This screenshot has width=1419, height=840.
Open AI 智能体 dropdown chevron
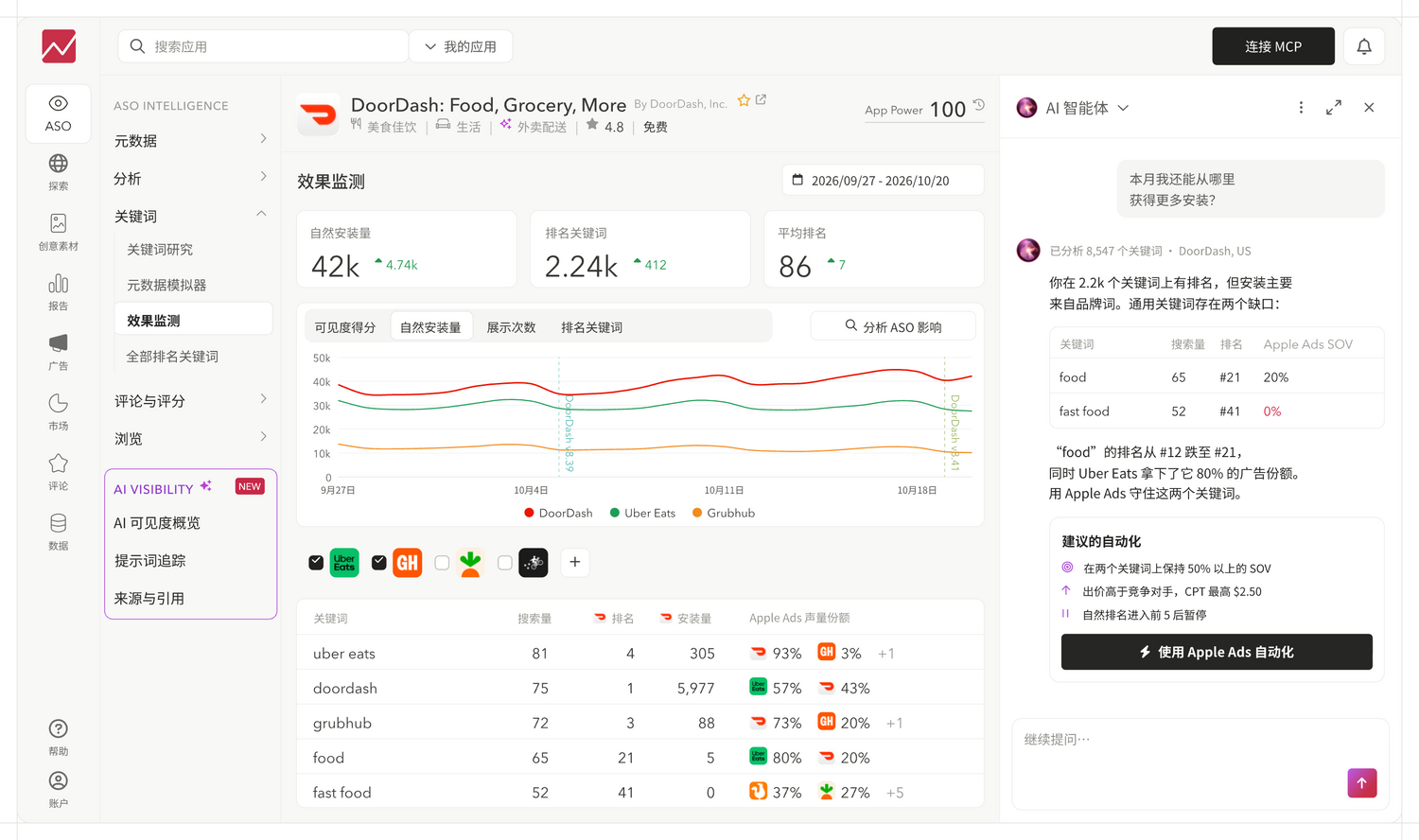click(1123, 108)
